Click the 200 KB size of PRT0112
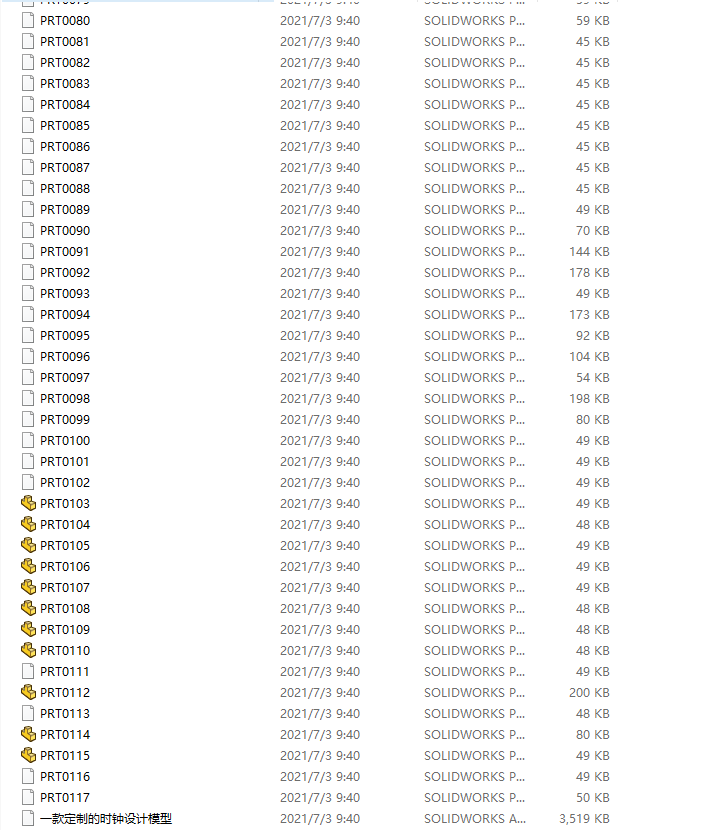This screenshot has height=836, width=722. (589, 693)
